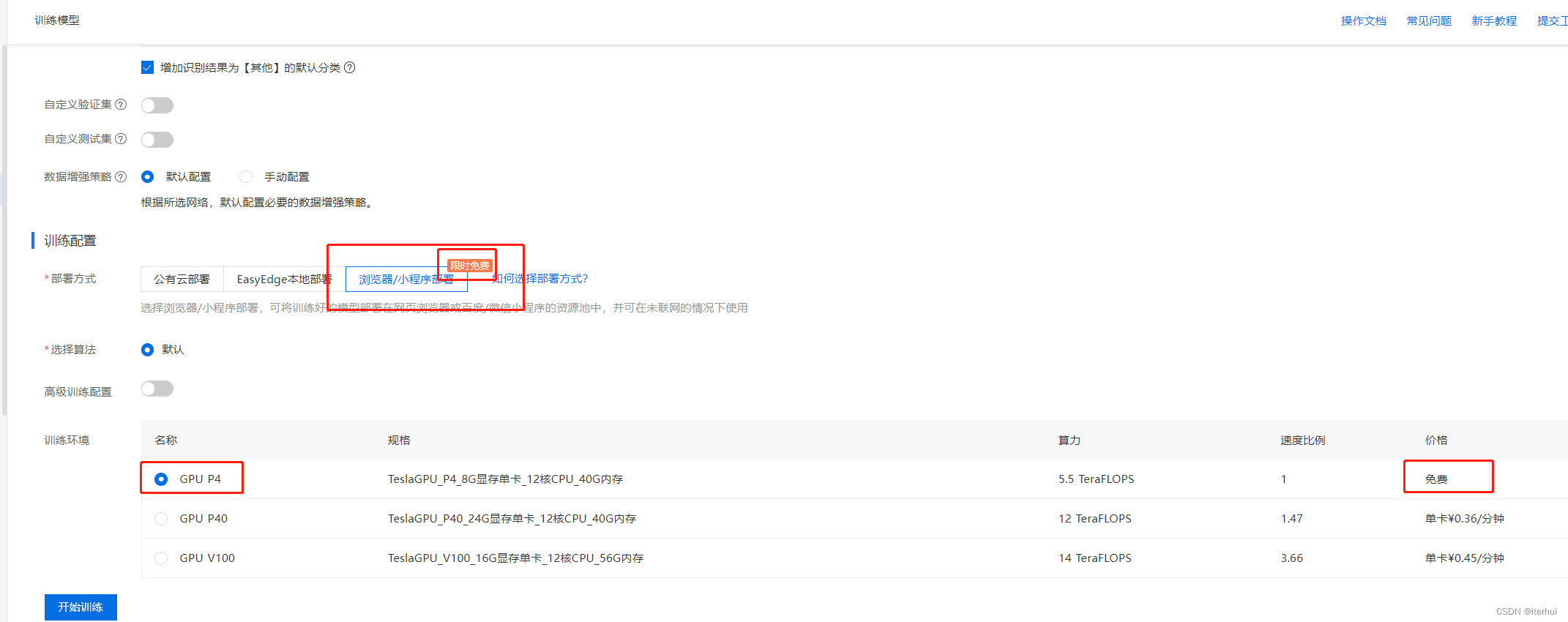This screenshot has width=1568, height=622.
Task: Select GPU P4 training environment
Action: 161,479
